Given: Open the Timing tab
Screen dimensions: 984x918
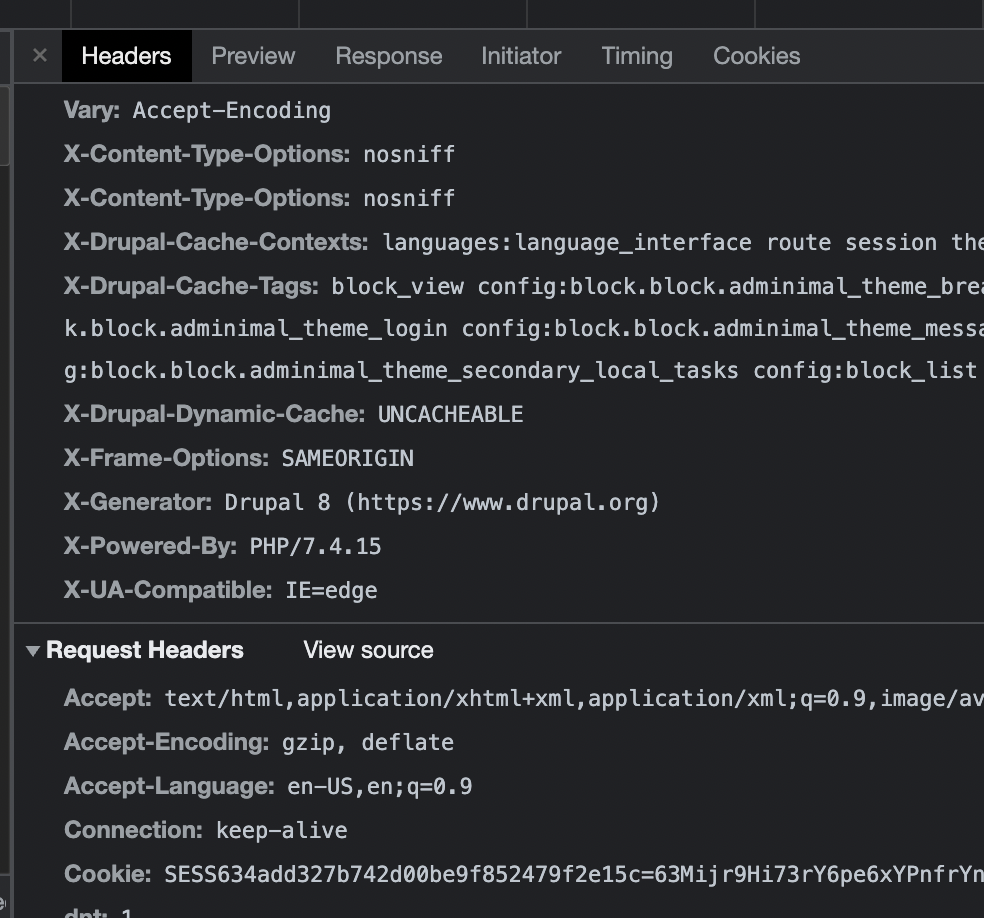Looking at the screenshot, I should [636, 56].
